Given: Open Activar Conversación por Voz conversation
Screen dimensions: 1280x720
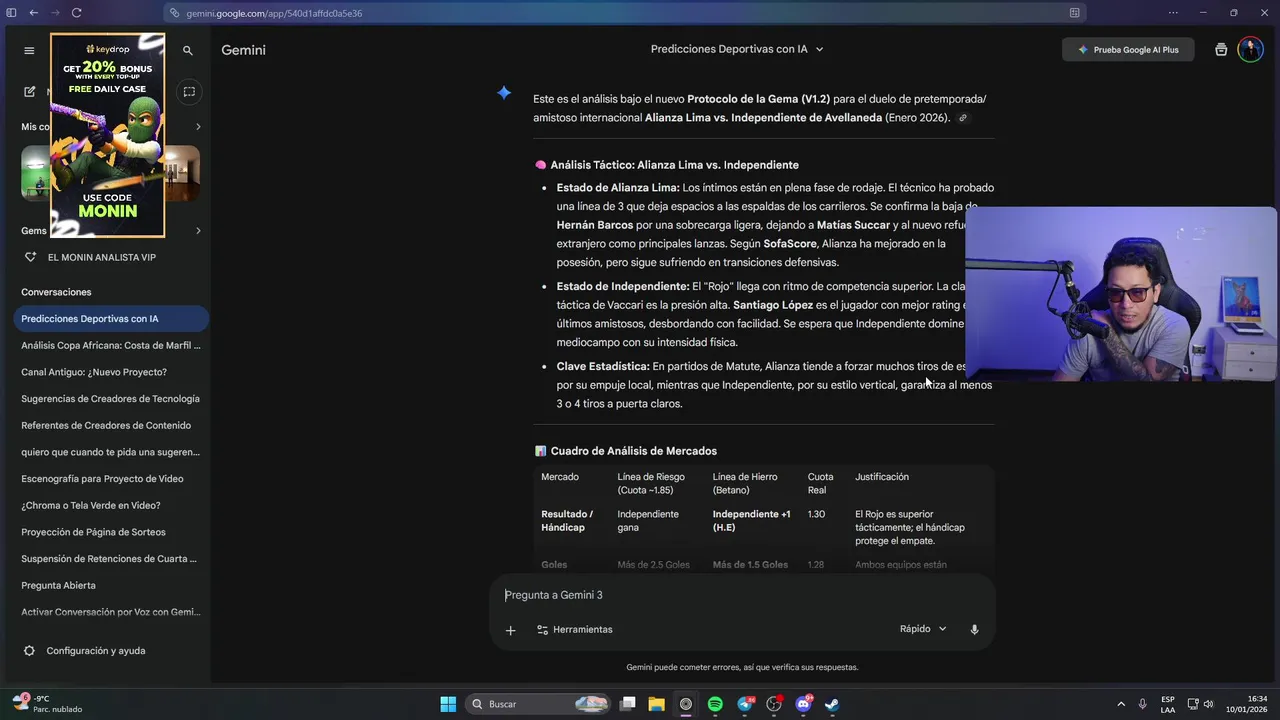Looking at the screenshot, I should tap(111, 612).
